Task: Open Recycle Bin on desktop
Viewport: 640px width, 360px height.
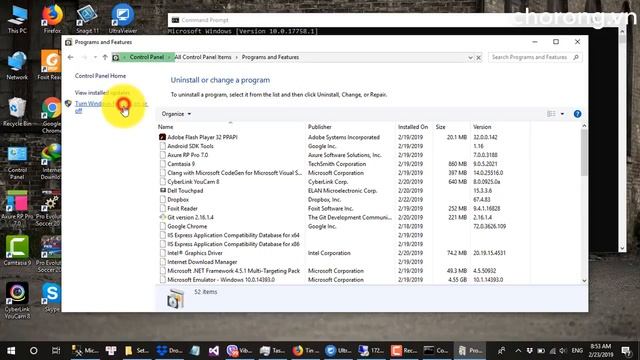Action: click(x=17, y=112)
